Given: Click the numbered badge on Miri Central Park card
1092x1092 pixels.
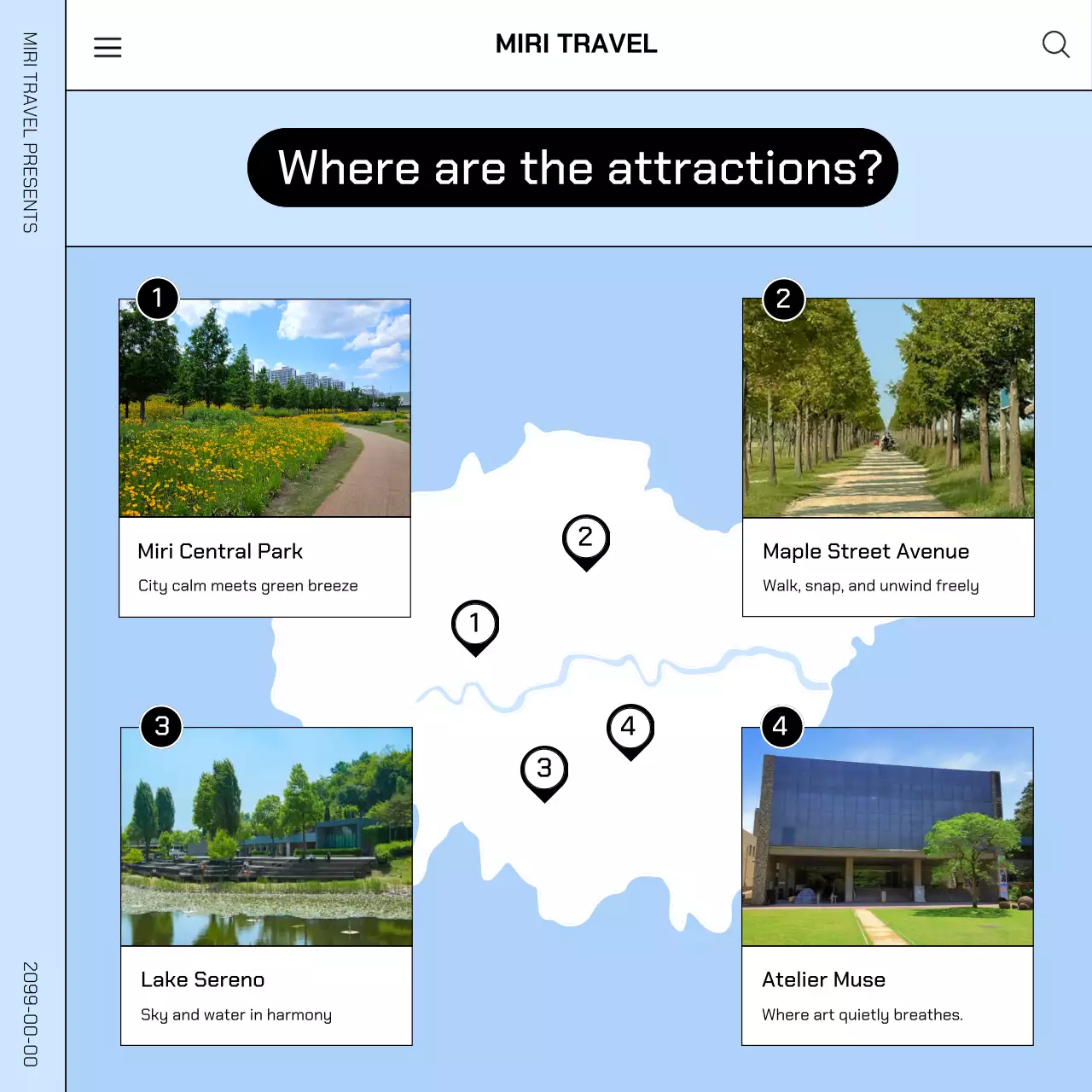Looking at the screenshot, I should pos(158,298).
